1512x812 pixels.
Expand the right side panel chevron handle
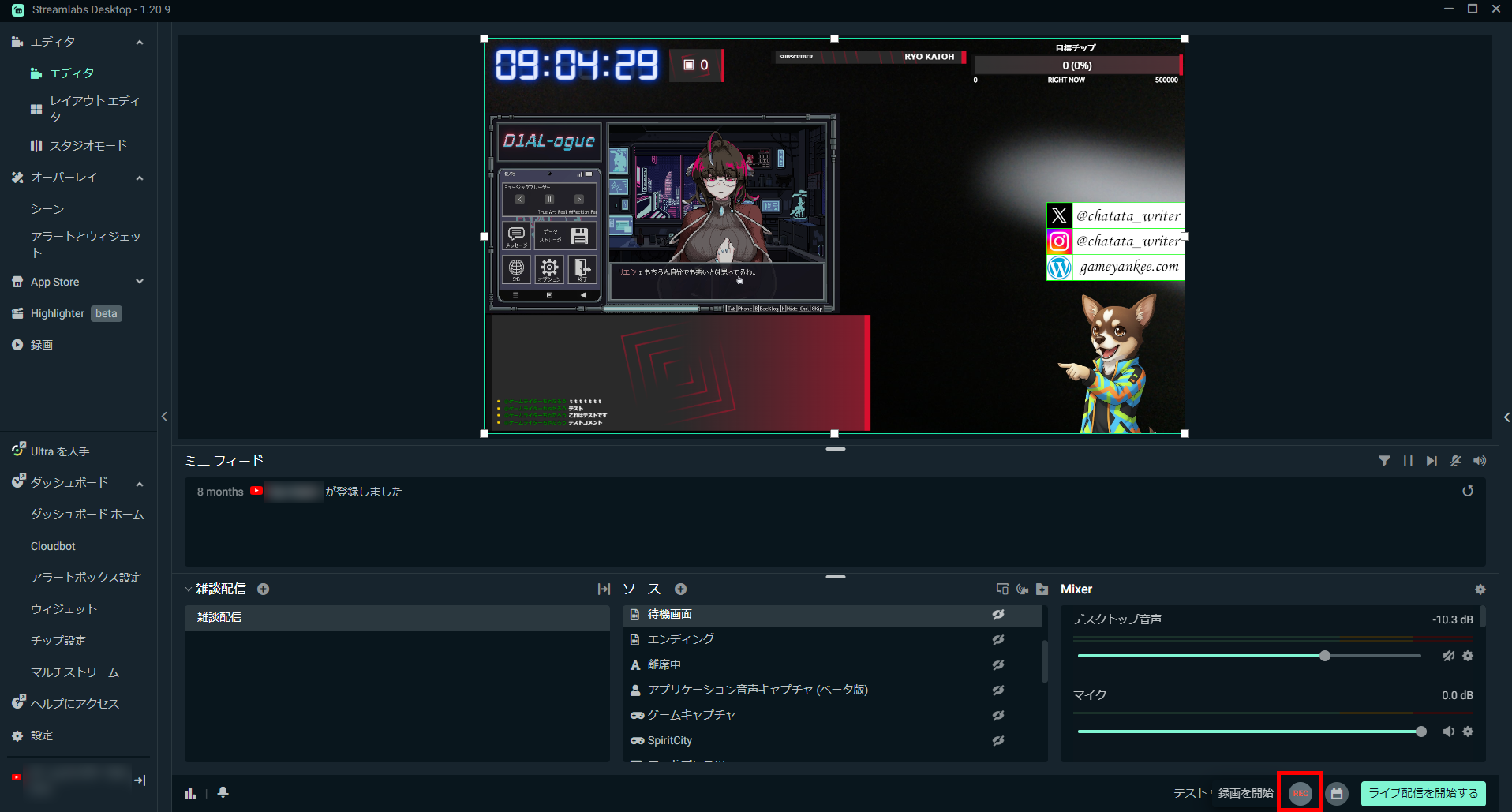click(1506, 417)
